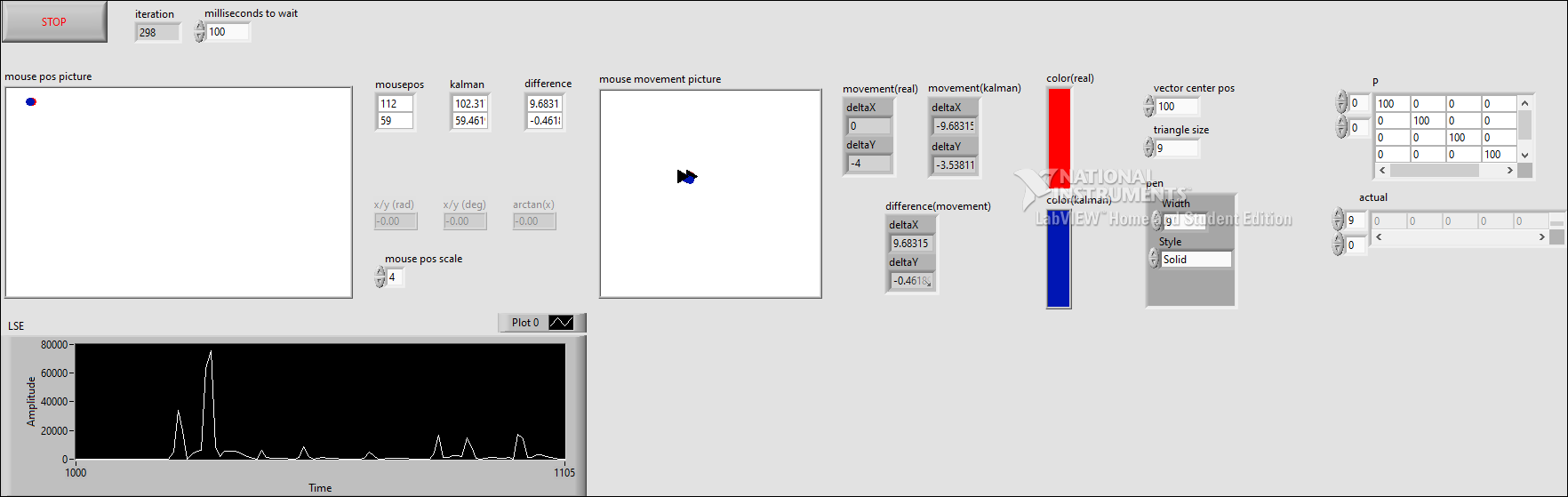The height and width of the screenshot is (497, 1568).
Task: Open the pen Style ring showing Solid
Action: [1196, 260]
